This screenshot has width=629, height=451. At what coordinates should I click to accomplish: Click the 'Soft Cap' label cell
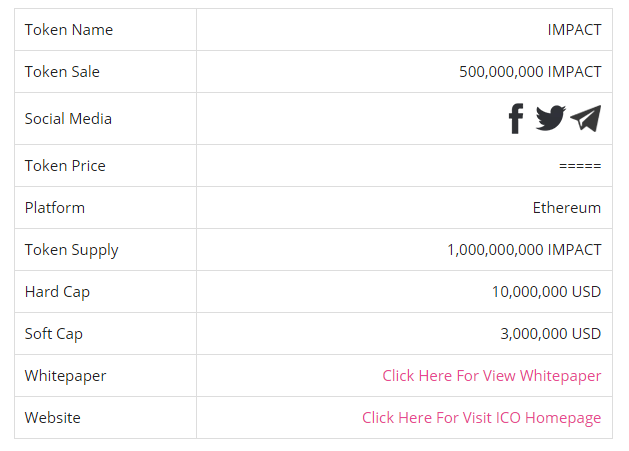pos(54,334)
